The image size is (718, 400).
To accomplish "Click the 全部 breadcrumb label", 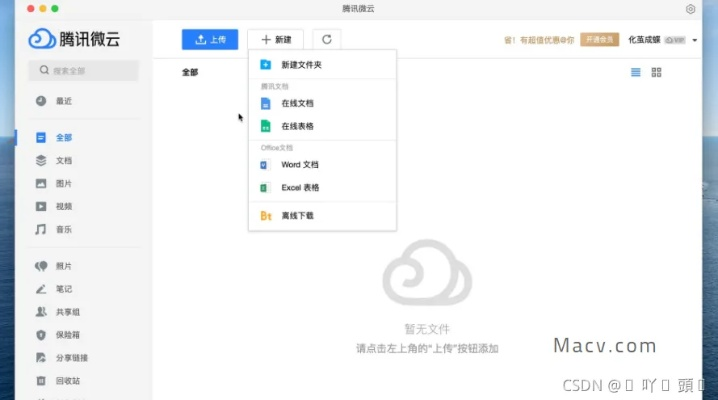I will point(190,72).
